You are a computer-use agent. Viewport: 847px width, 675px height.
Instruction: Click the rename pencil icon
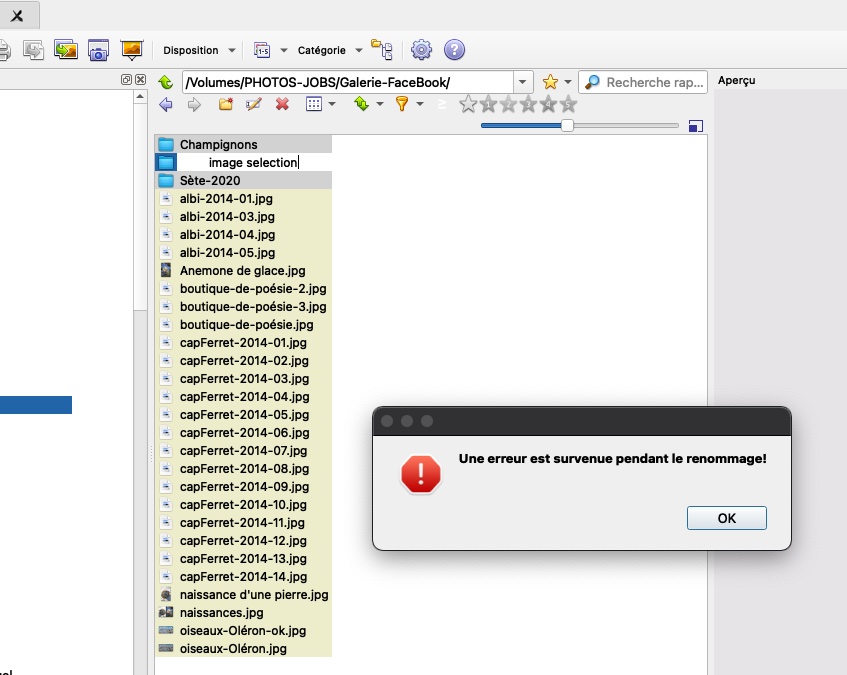pos(253,104)
